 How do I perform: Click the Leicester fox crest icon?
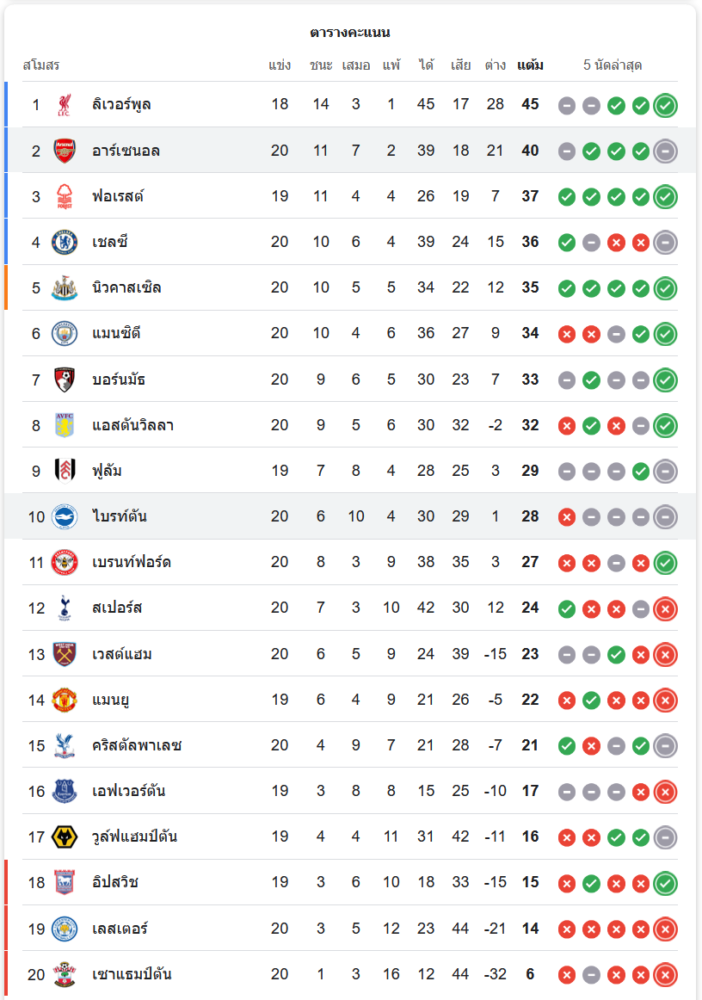[65, 928]
